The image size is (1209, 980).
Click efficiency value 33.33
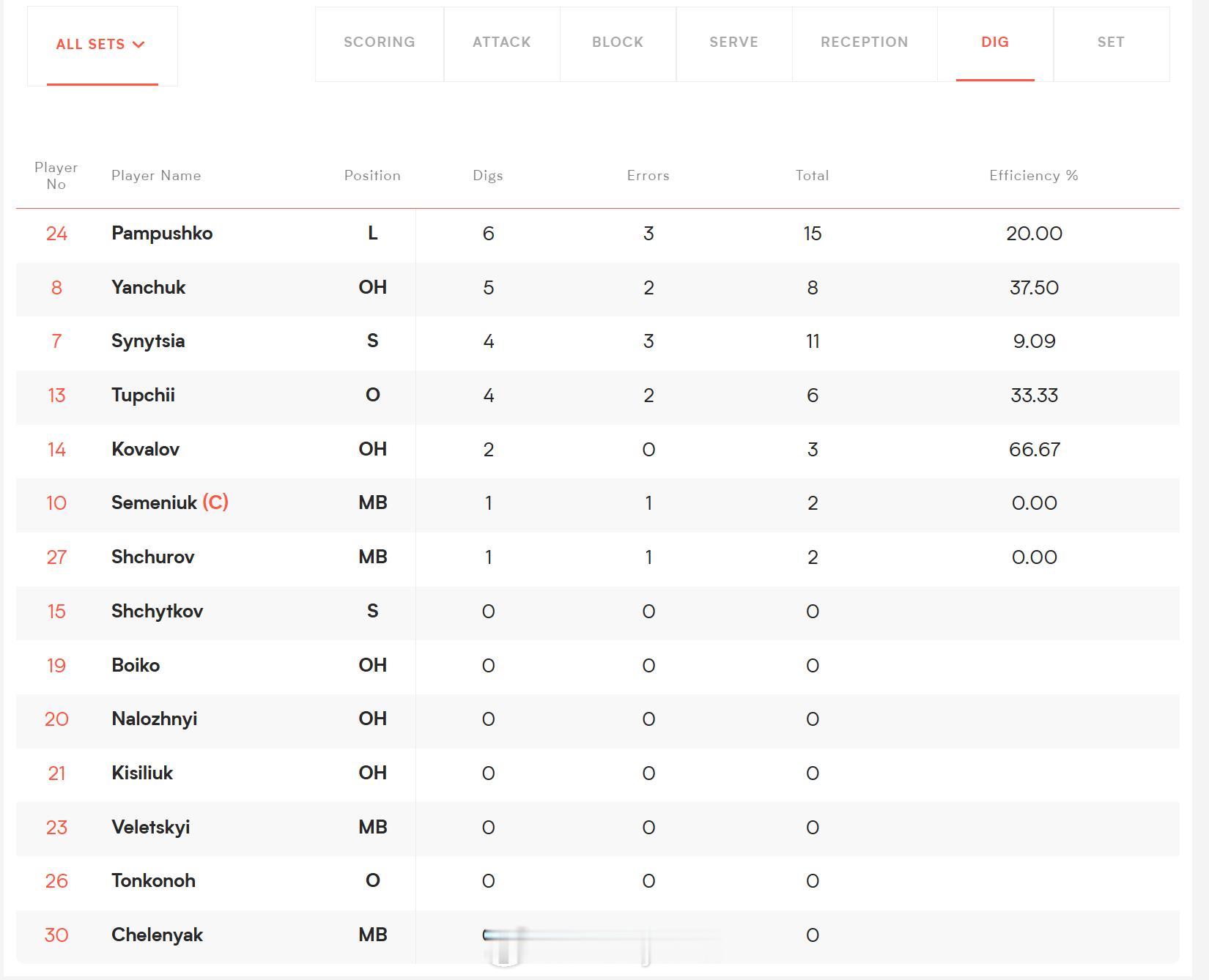(1034, 396)
